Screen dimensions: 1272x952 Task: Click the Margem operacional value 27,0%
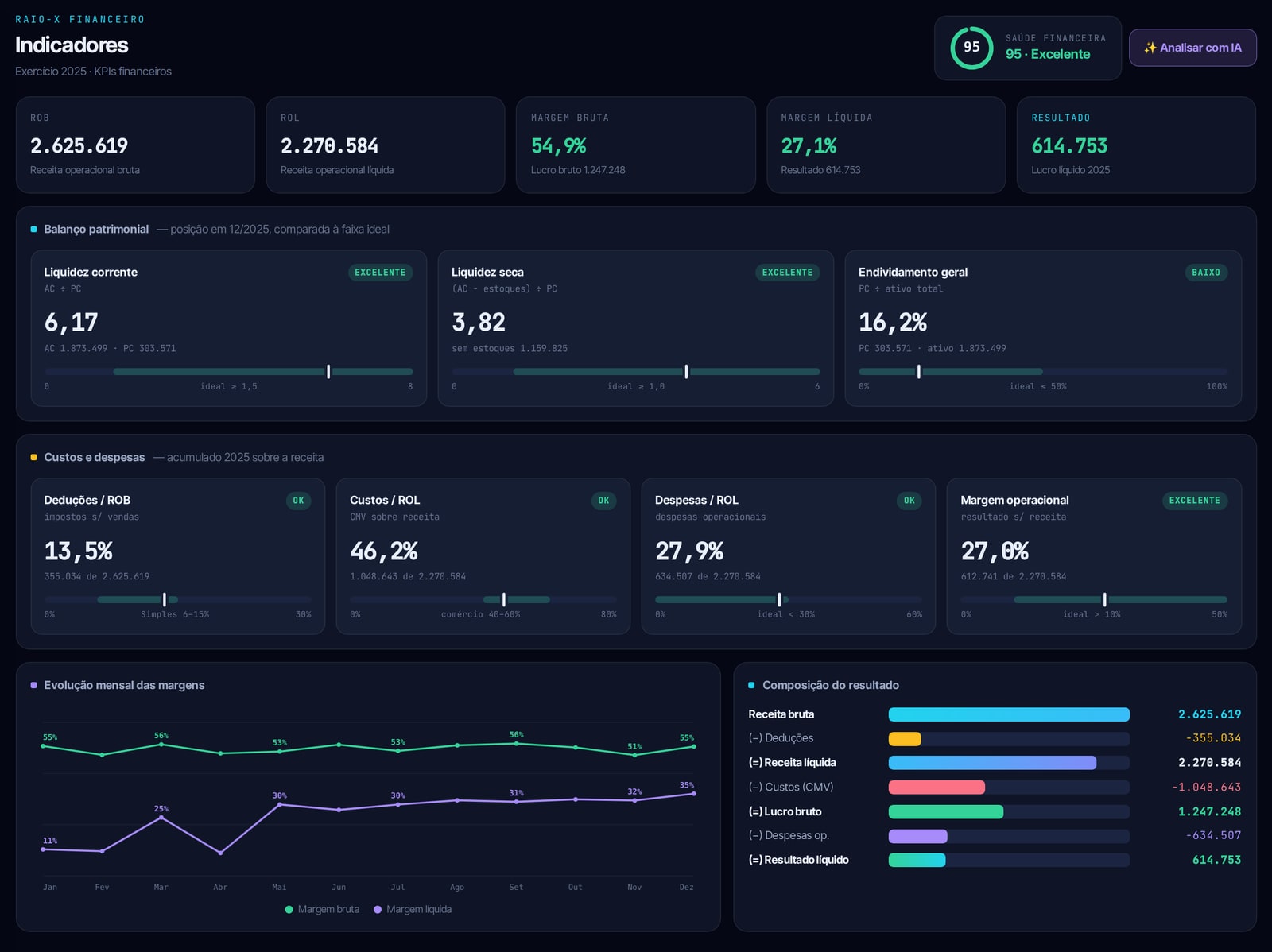pyautogui.click(x=995, y=551)
